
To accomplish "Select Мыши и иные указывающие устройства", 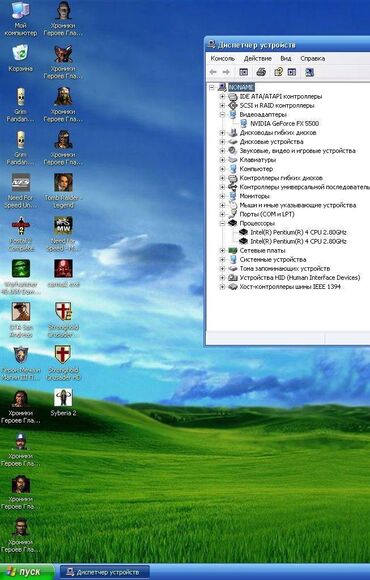I will 298,205.
